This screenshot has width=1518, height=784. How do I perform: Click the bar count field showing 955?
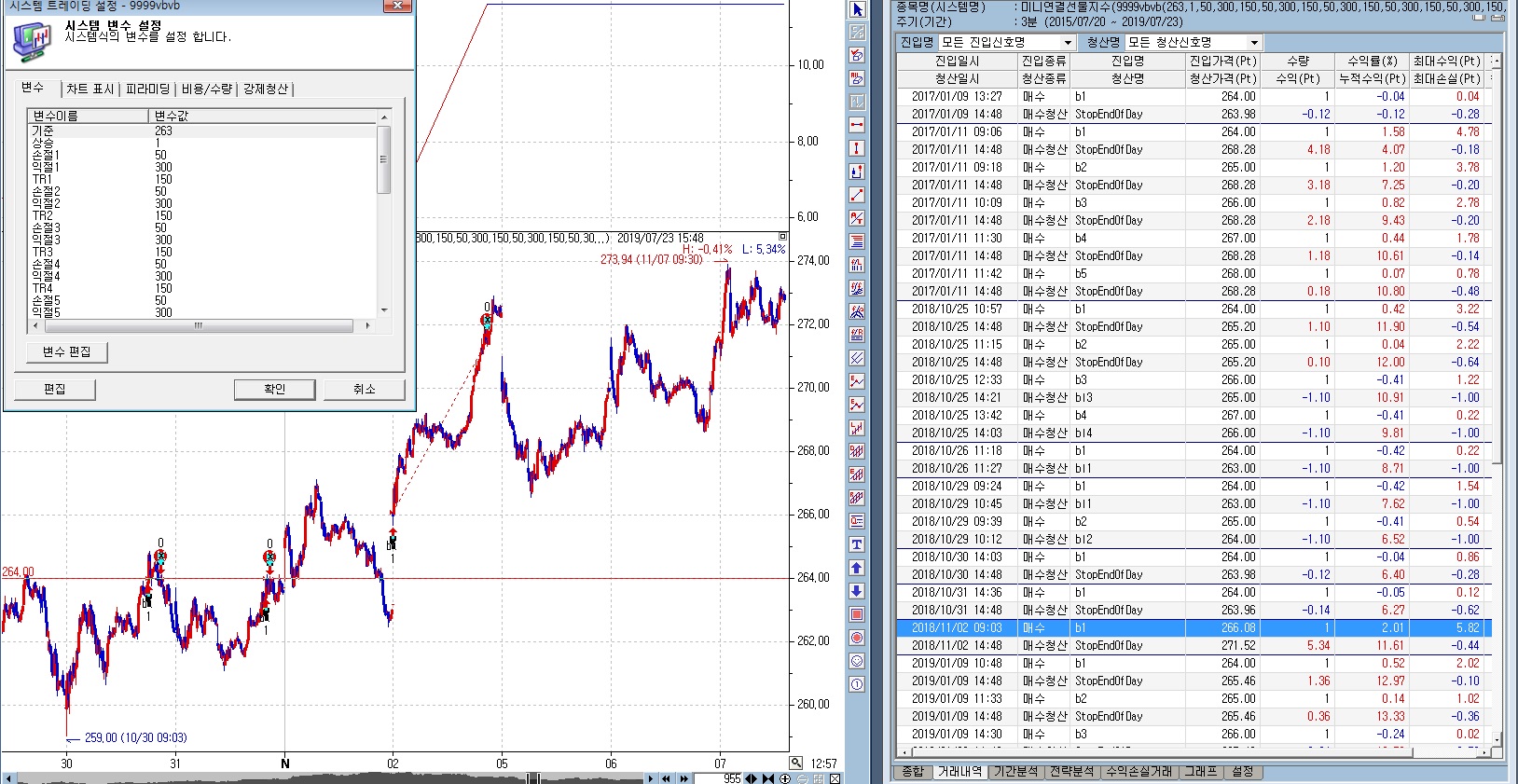(x=732, y=778)
